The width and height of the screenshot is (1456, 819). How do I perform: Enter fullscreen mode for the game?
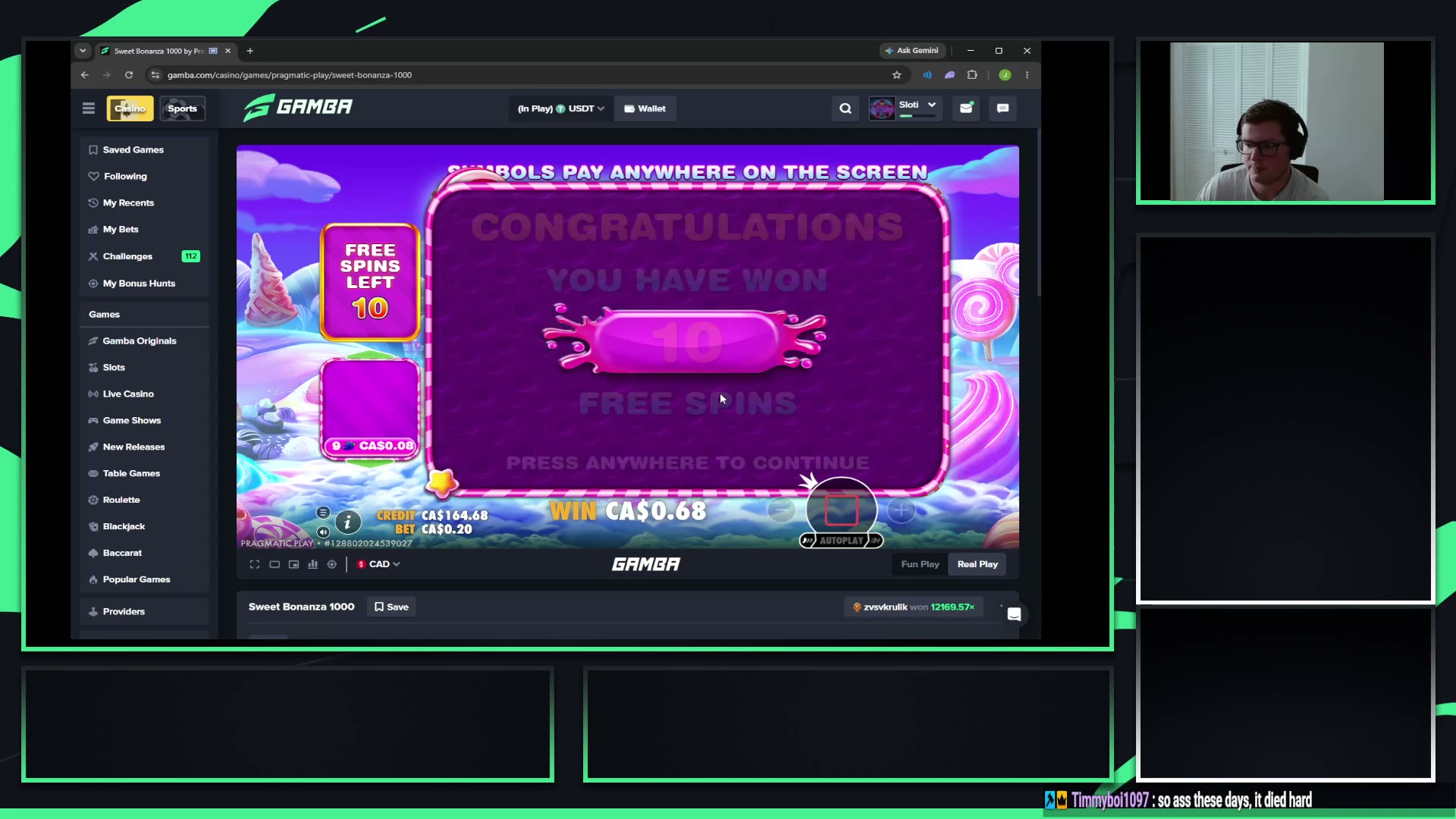(255, 564)
